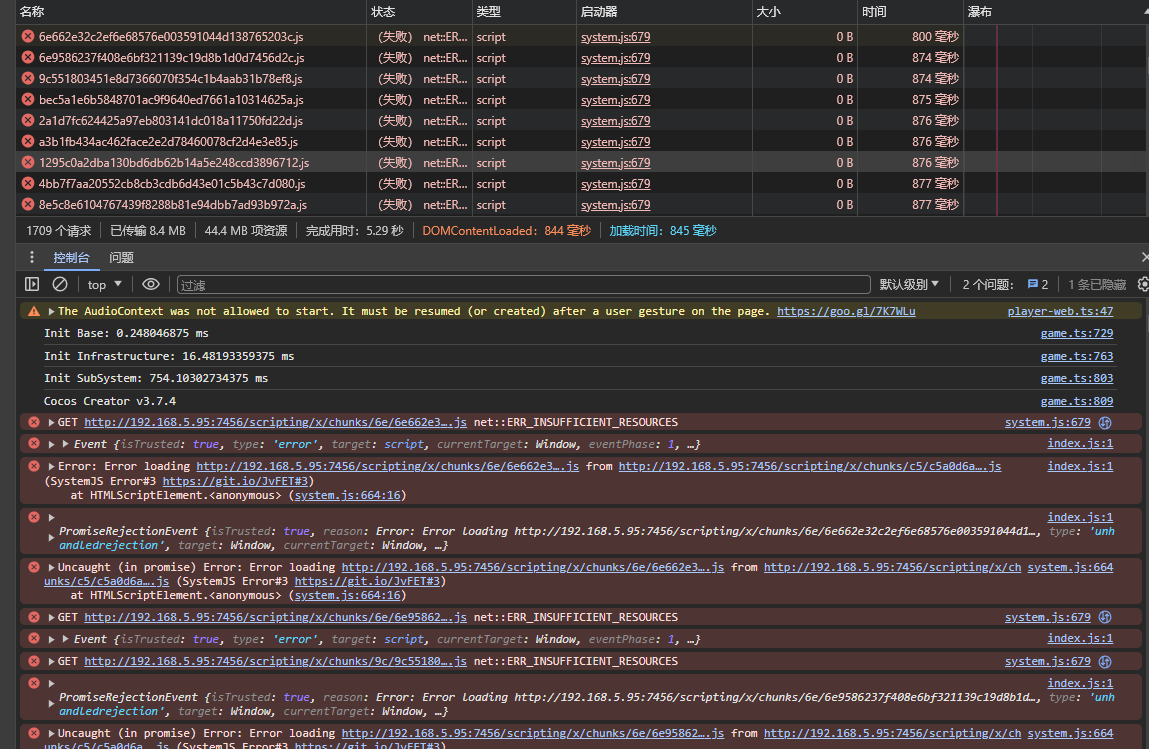Click the 加载时间: 845 毫秒 status text
This screenshot has width=1149, height=749.
tap(662, 231)
